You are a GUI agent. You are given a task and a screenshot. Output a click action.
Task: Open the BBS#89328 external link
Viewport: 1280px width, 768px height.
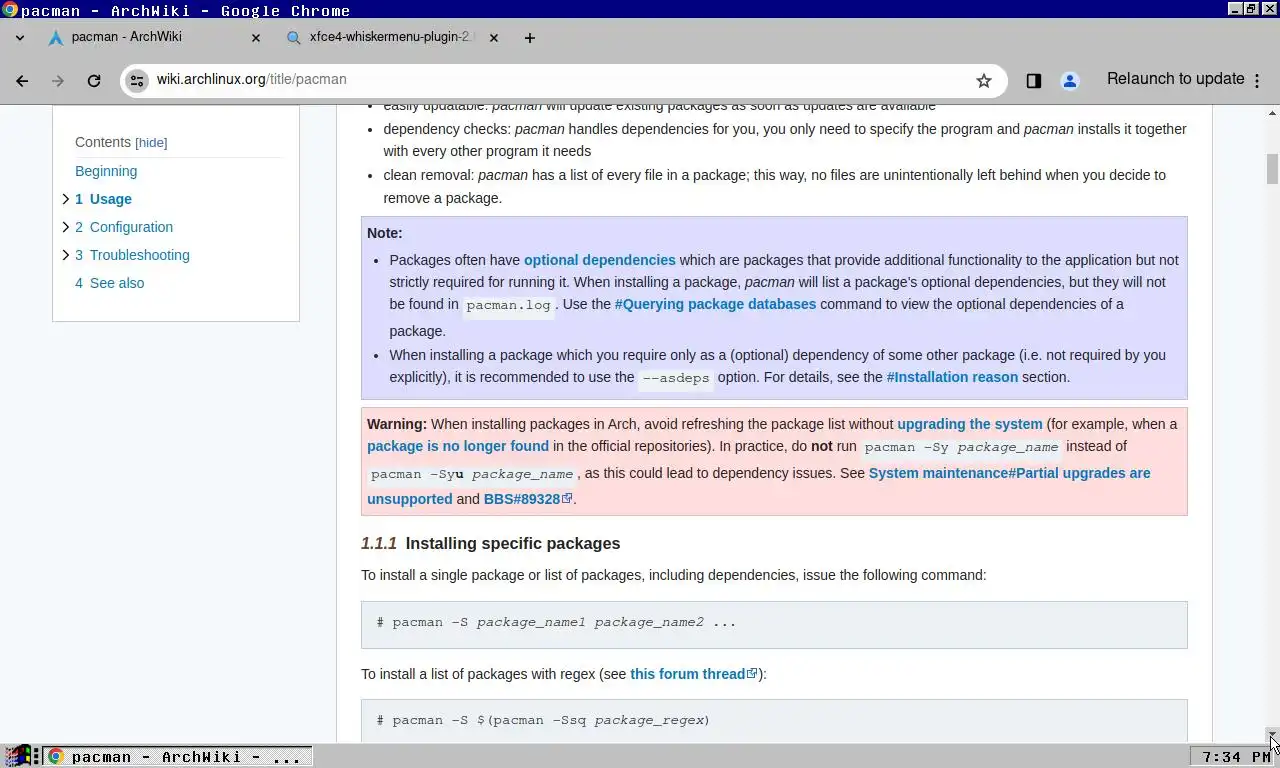527,499
